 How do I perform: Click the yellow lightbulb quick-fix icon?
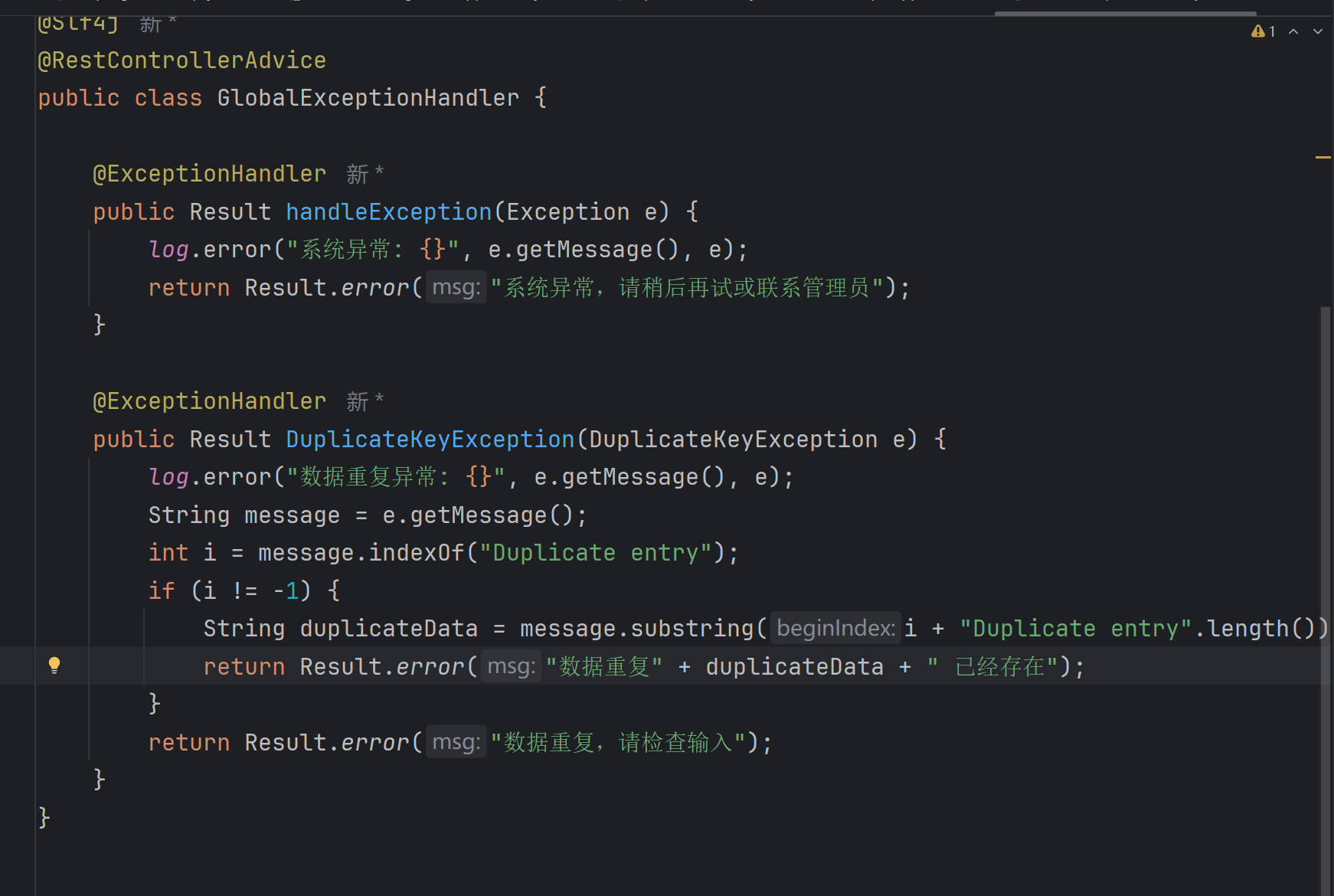click(x=54, y=665)
